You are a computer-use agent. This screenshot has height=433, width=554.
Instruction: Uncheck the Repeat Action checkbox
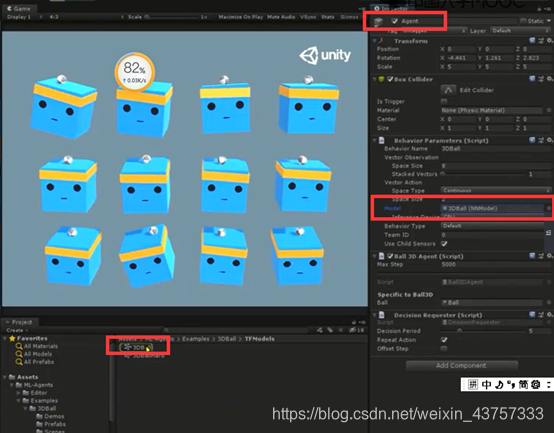click(444, 340)
